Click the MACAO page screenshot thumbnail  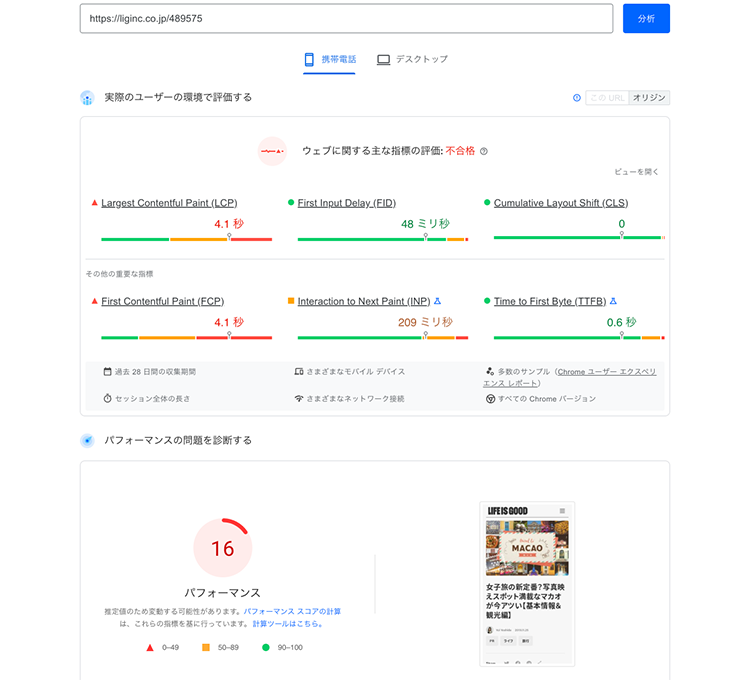(x=527, y=584)
